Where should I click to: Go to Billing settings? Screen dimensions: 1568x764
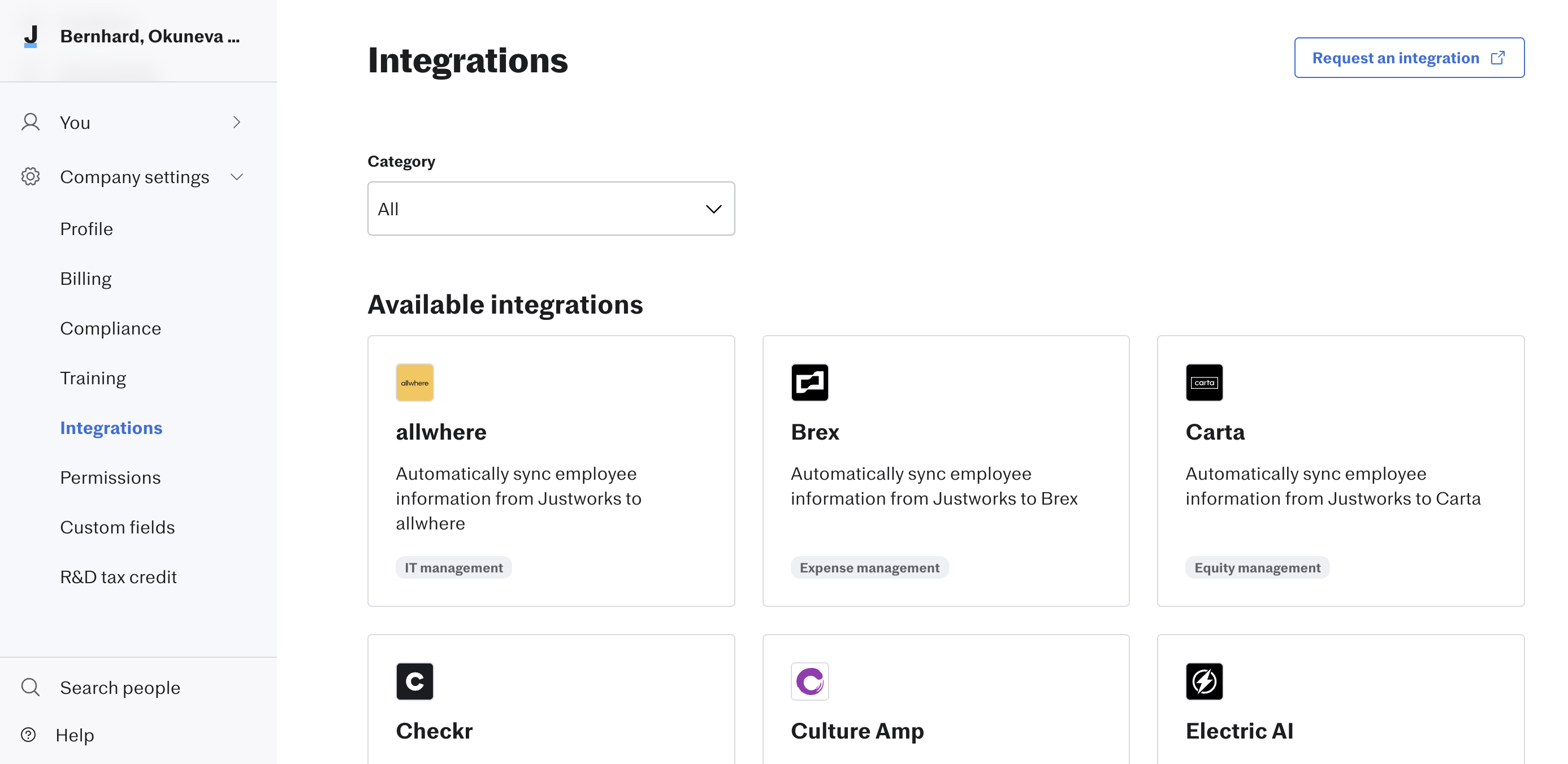(86, 279)
